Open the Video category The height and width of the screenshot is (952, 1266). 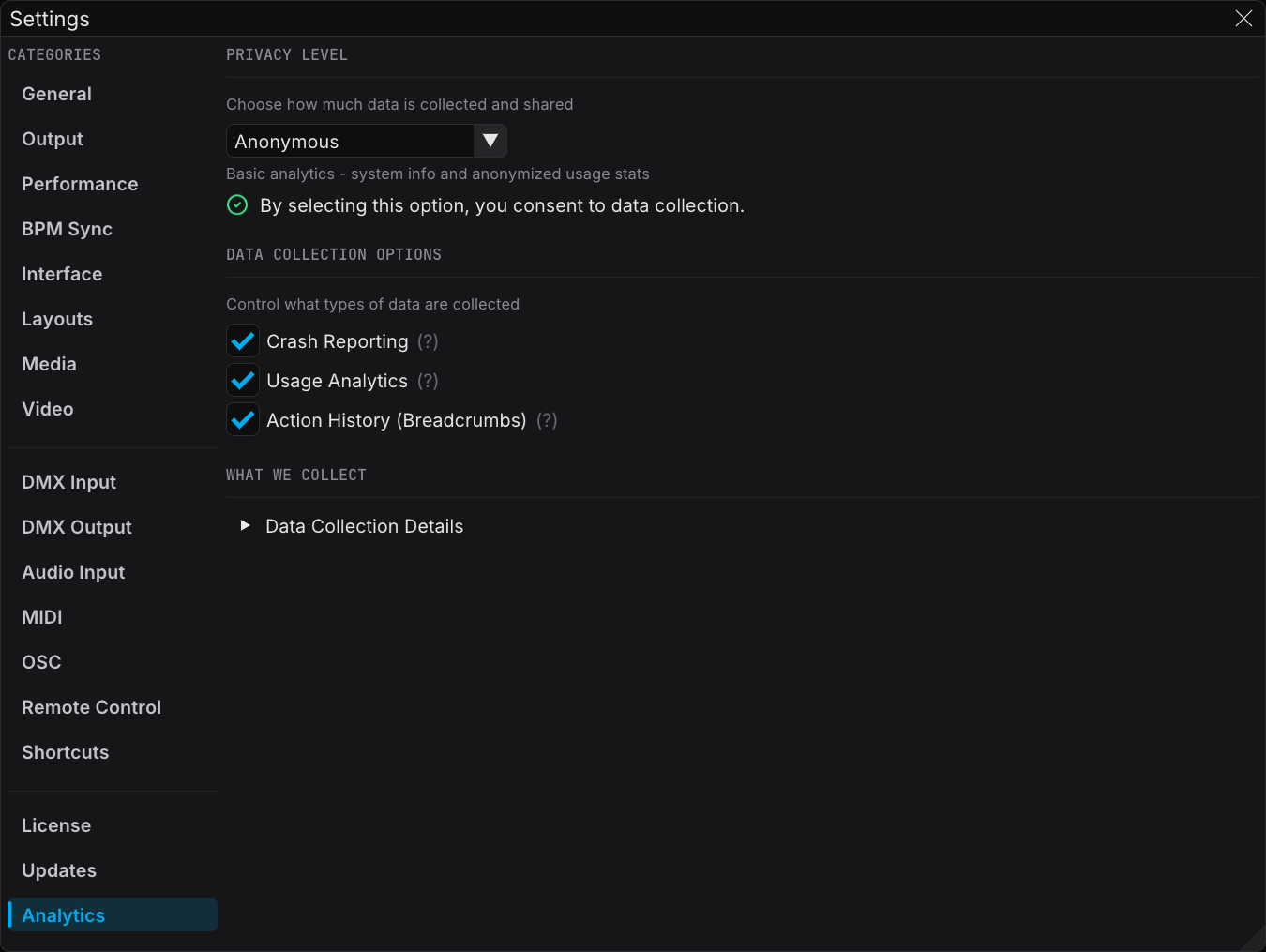pos(113,409)
